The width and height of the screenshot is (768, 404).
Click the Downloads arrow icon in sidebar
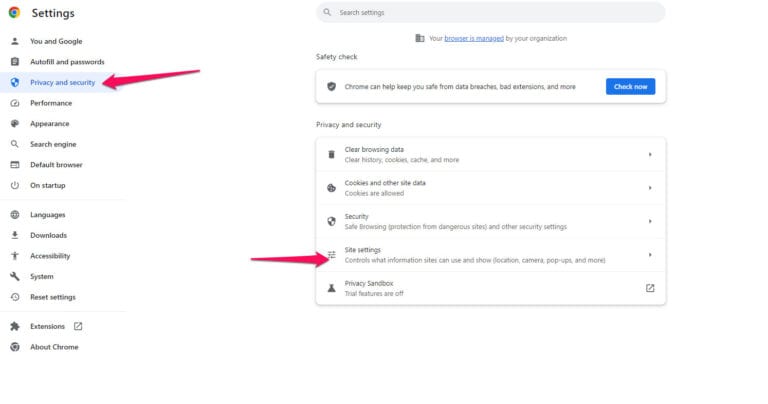click(x=14, y=235)
